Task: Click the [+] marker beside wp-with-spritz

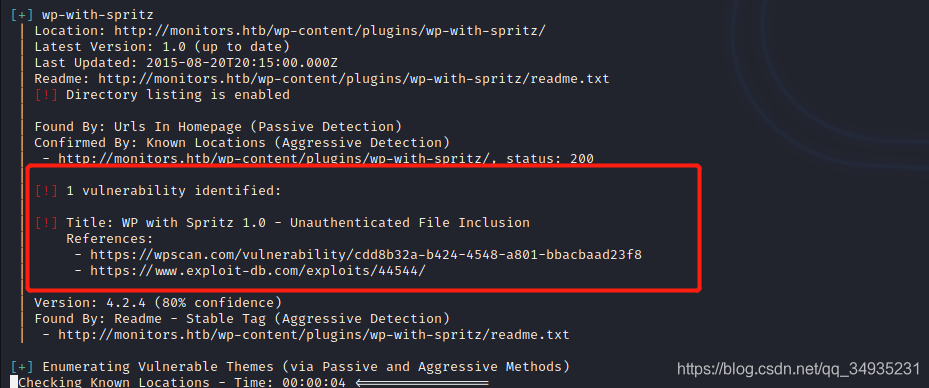Action: [22, 14]
